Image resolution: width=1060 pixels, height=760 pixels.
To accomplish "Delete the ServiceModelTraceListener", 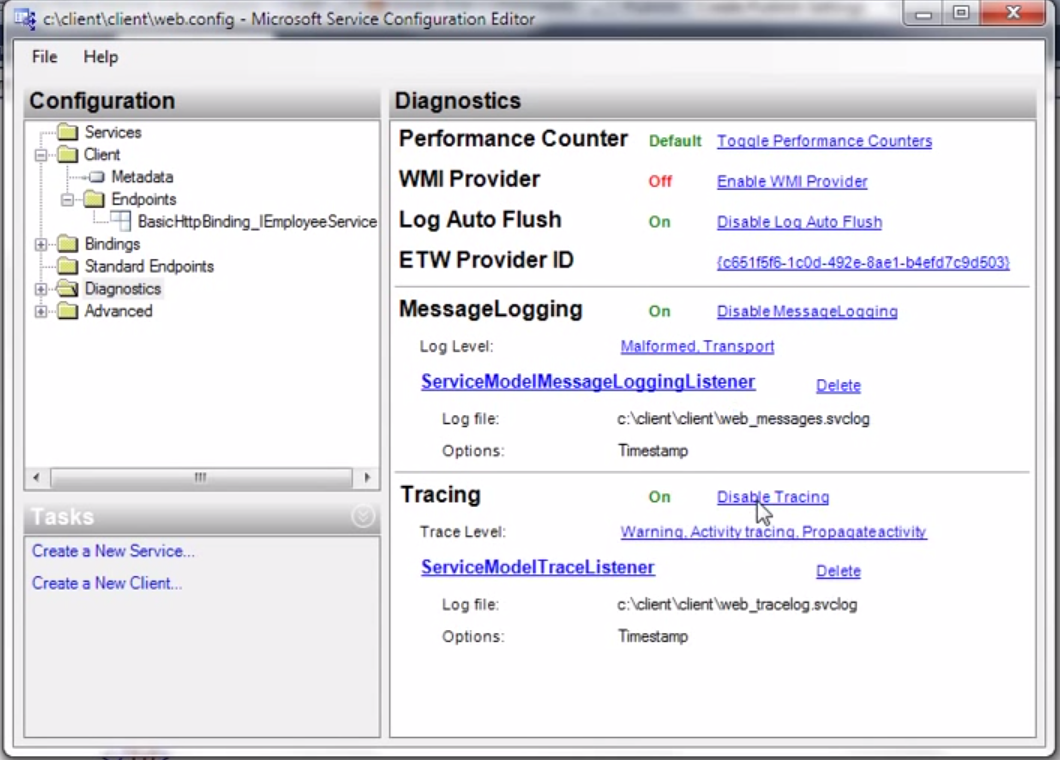I will pyautogui.click(x=838, y=570).
